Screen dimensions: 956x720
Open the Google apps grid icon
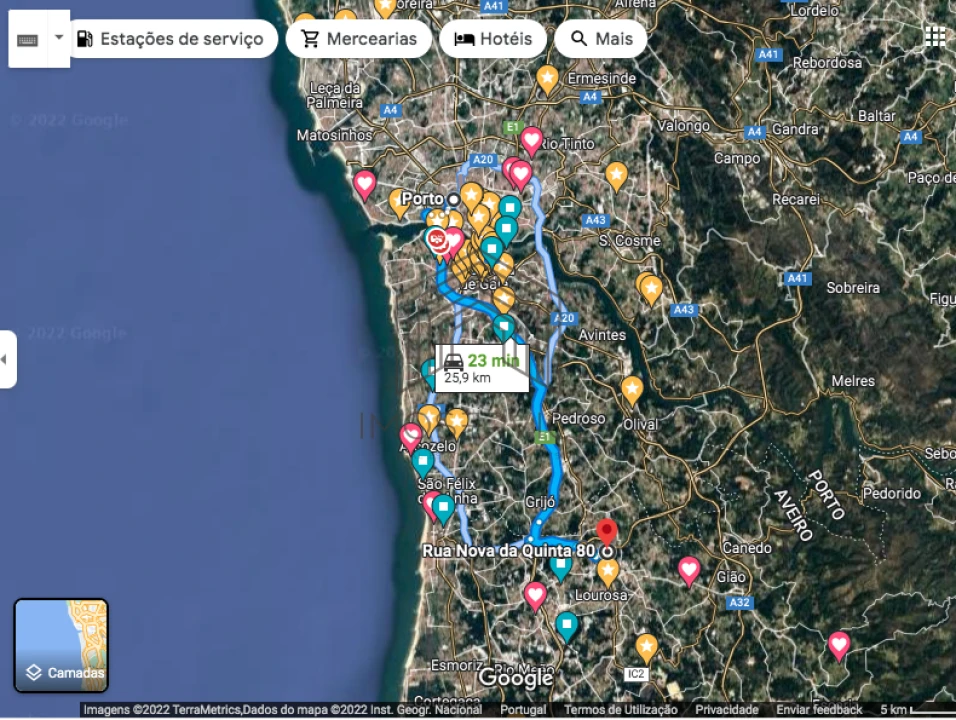[935, 37]
